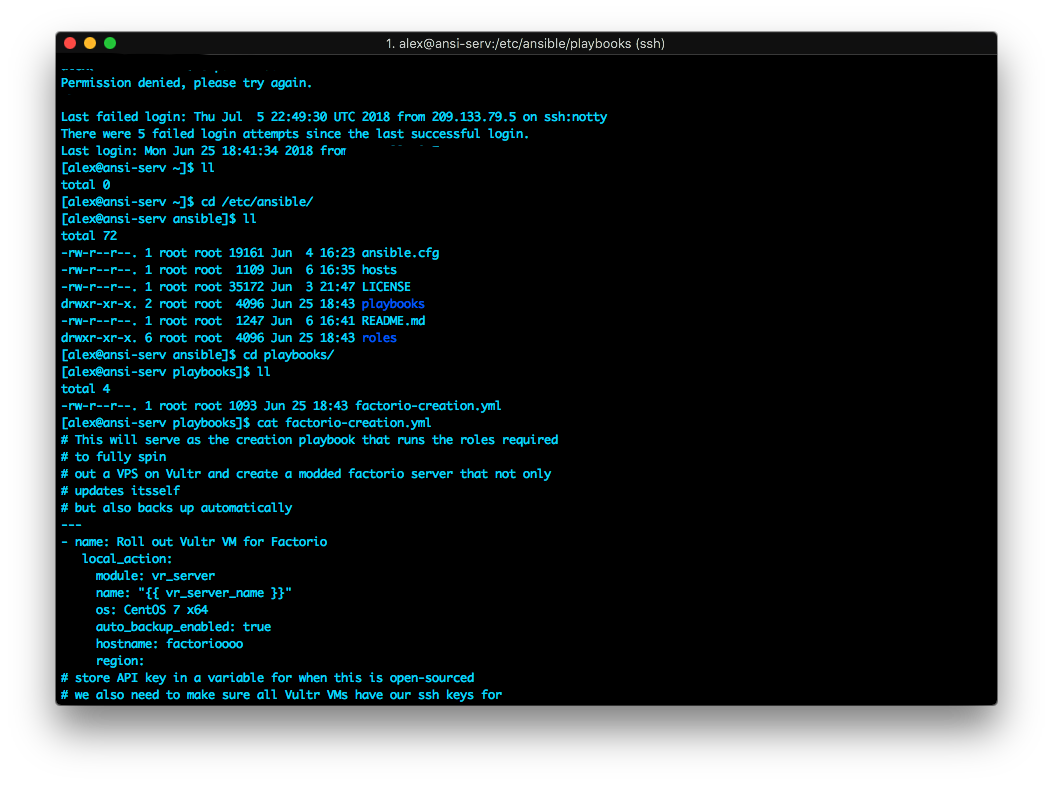The height and width of the screenshot is (785, 1053).
Task: Click the 'module: vr_server' line
Action: point(155,576)
